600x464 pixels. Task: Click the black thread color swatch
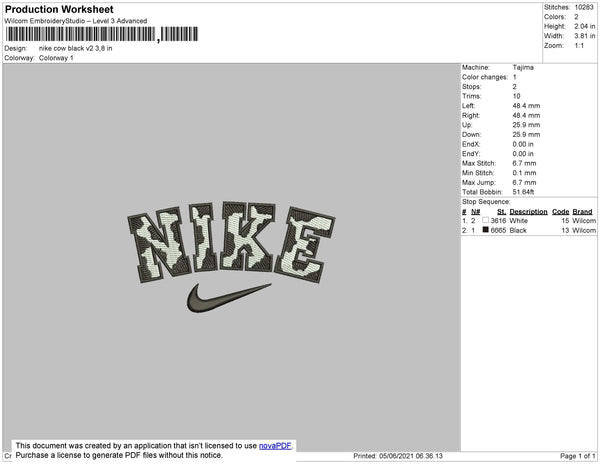pyautogui.click(x=486, y=230)
